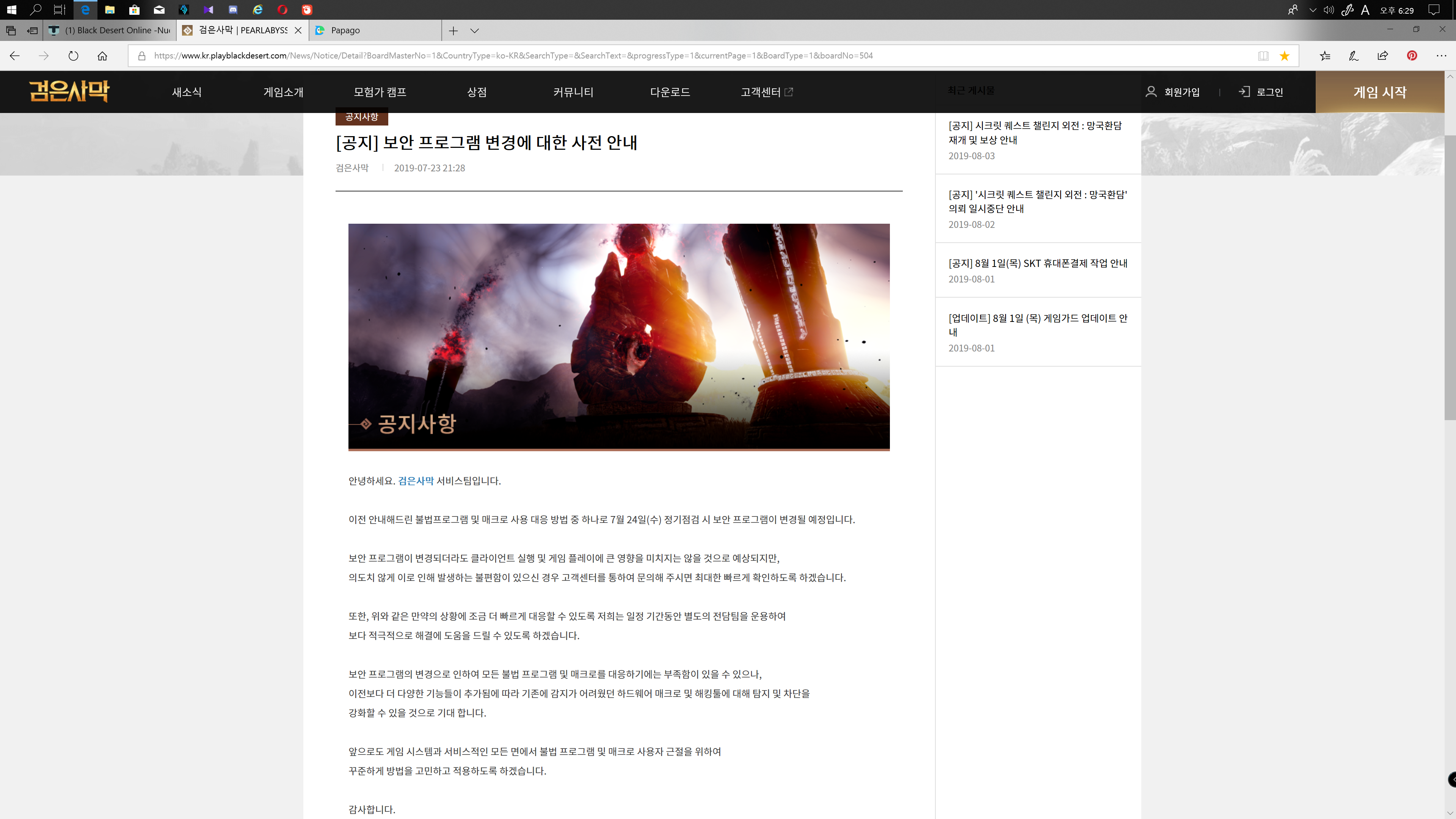Switch IME input mode via the A indicator
Viewport: 1456px width, 819px height.
click(1365, 9)
